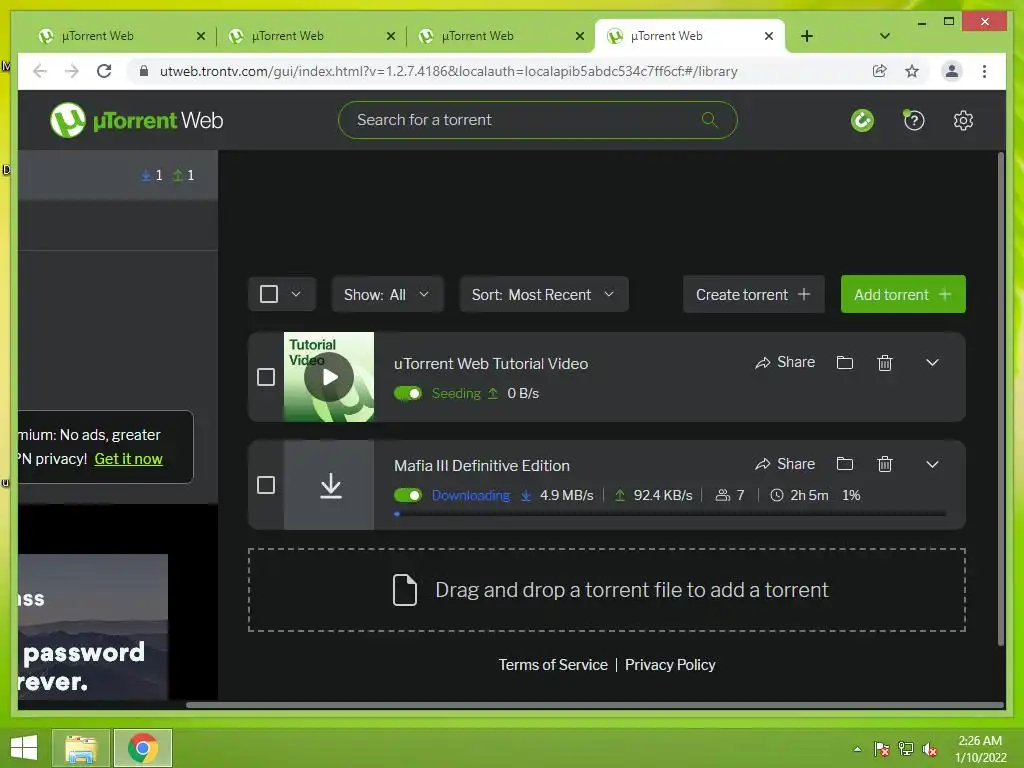Open File Explorer from the taskbar
This screenshot has width=1024, height=768.
coord(81,748)
